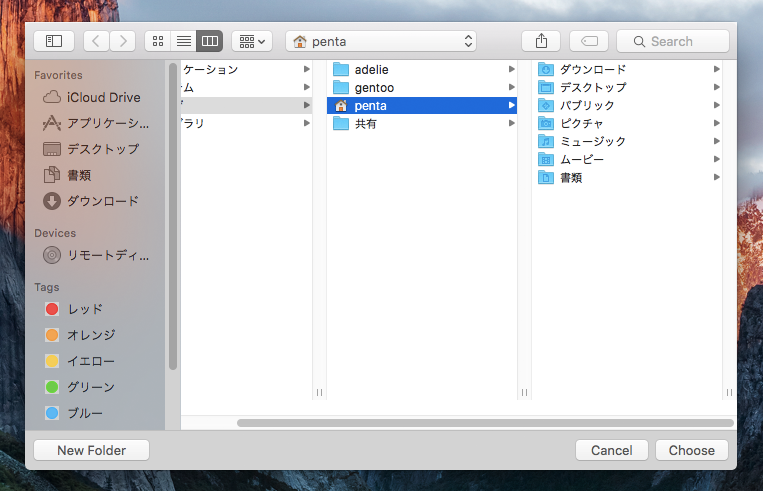Click the New Folder button
Image resolution: width=763 pixels, height=491 pixels.
tap(91, 451)
